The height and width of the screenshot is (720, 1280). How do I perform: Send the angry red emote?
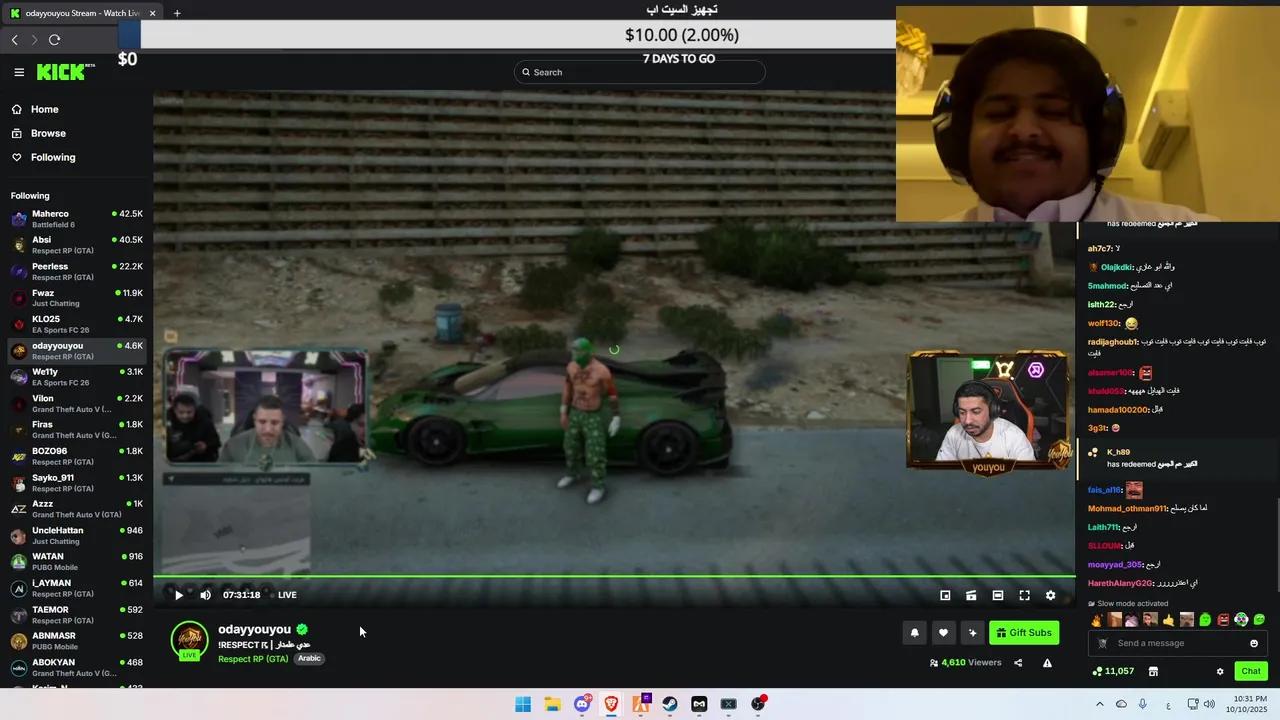tap(1223, 620)
